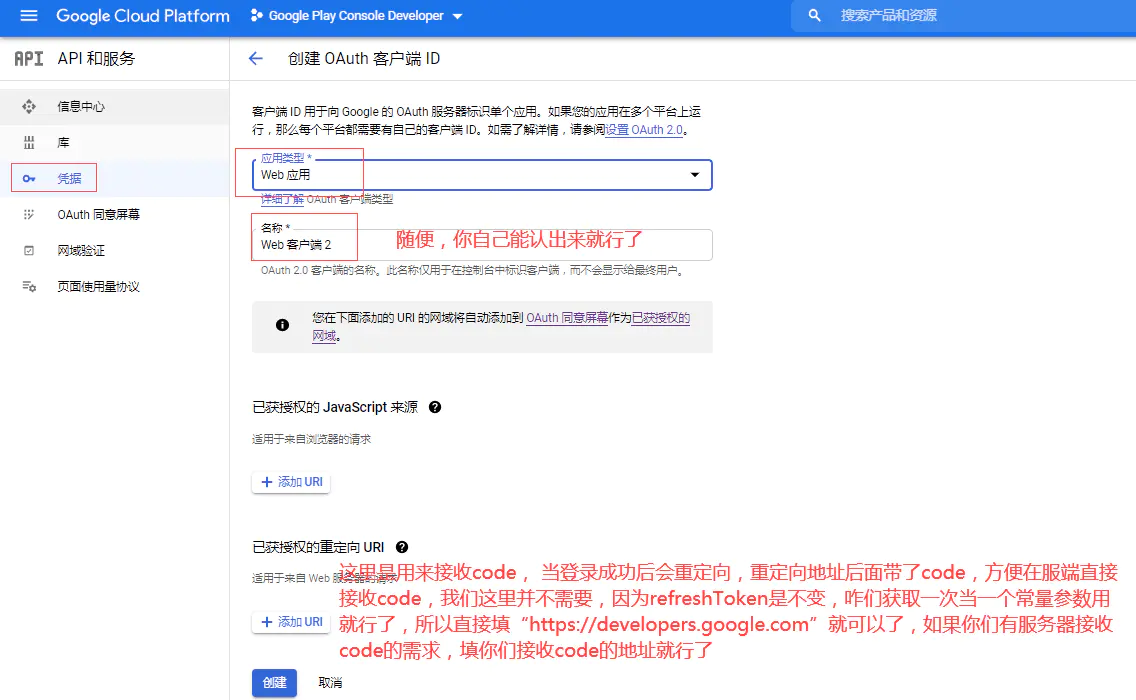
Task: Click the project hexagon icon
Action: 256,15
